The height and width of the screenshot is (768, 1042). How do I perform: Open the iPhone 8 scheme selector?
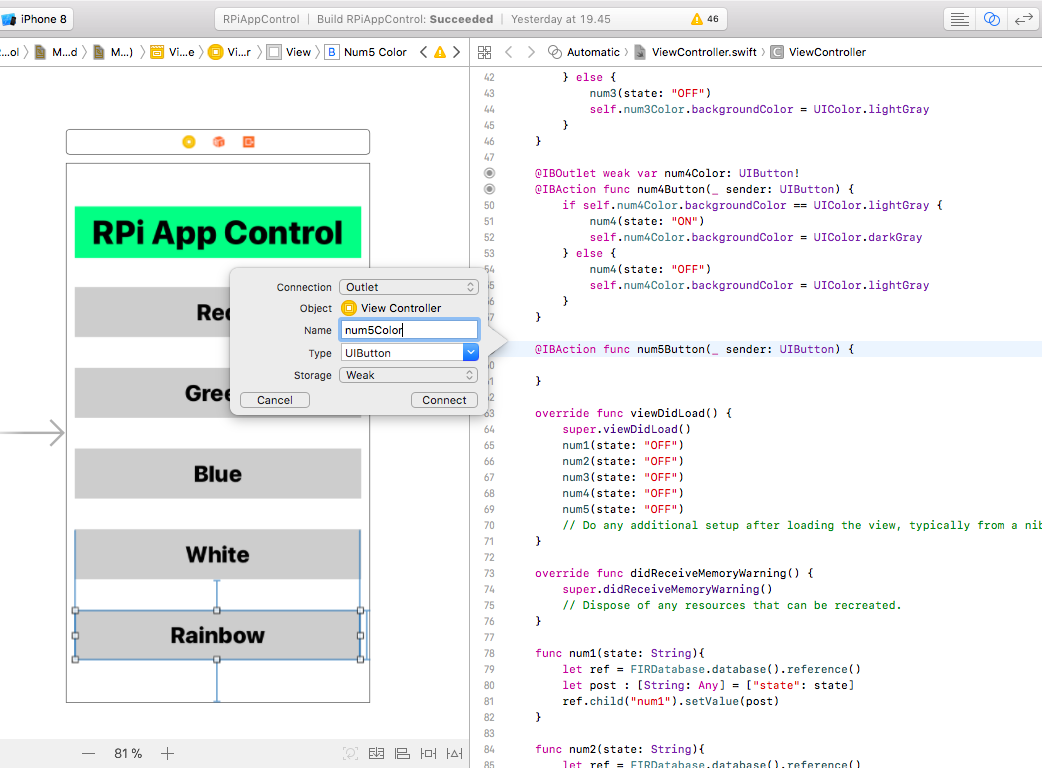coord(40,18)
